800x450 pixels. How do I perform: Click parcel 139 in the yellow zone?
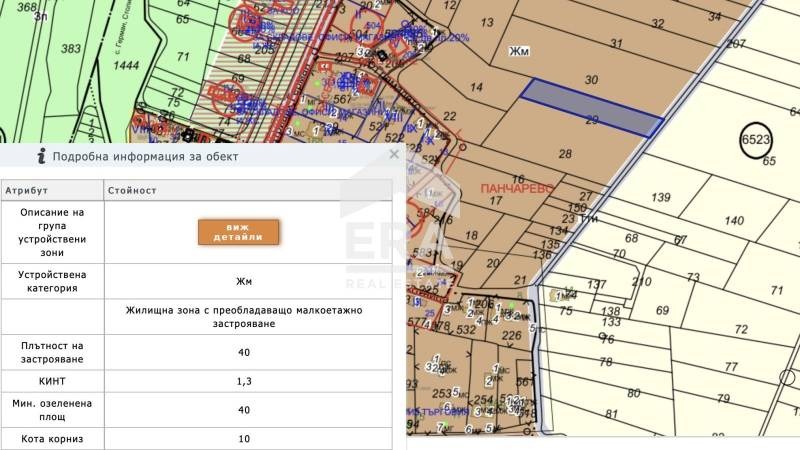pyautogui.click(x=660, y=198)
